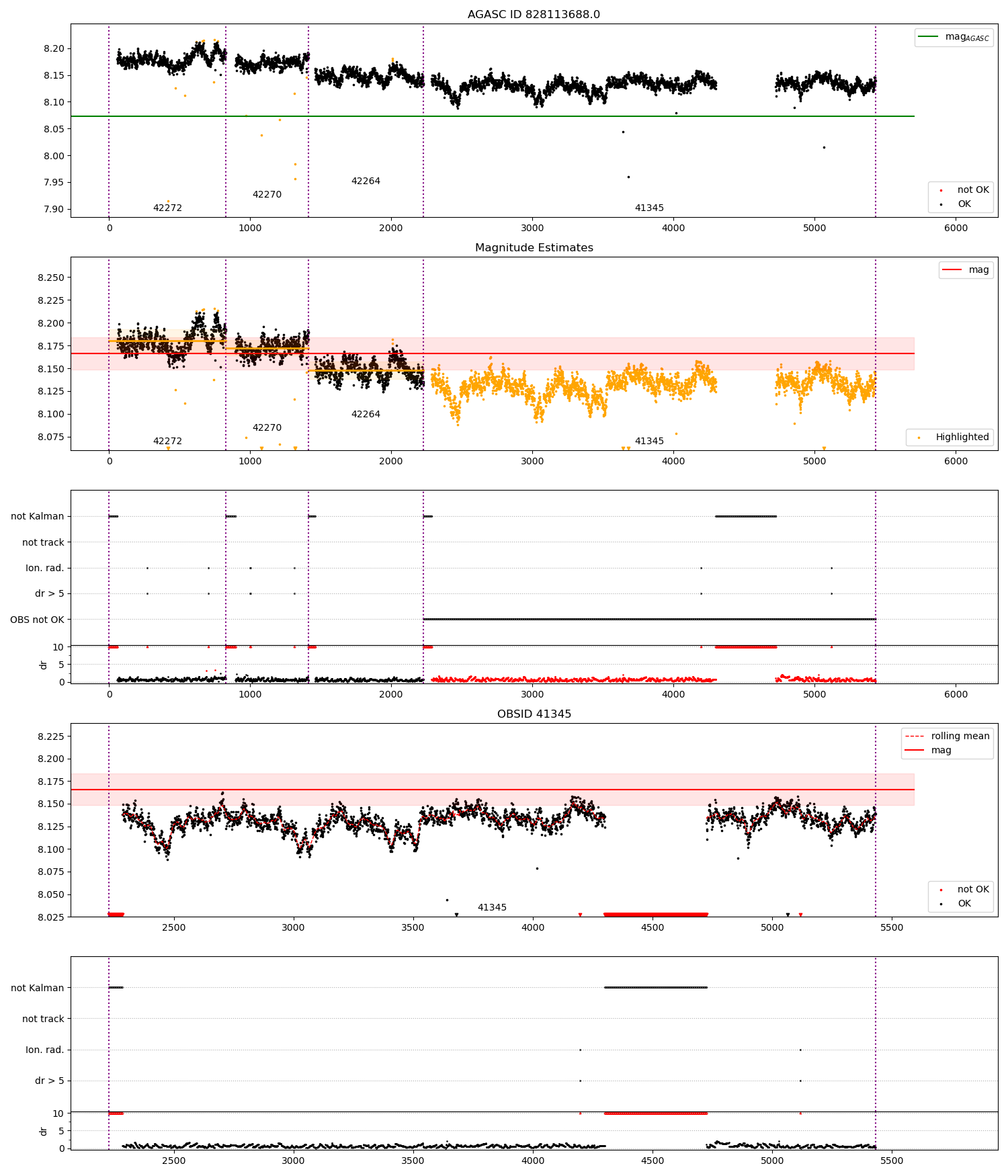Image resolution: width=1008 pixels, height=1176 pixels.
Task: Click the orange 'Highlighted' legend marker
Action: pyautogui.click(x=919, y=437)
